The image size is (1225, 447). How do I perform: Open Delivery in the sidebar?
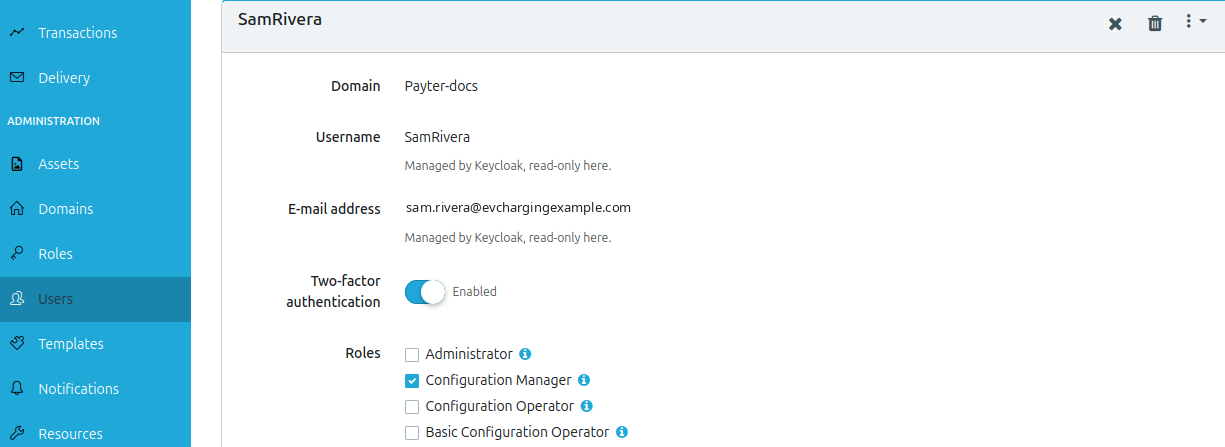tap(95, 78)
